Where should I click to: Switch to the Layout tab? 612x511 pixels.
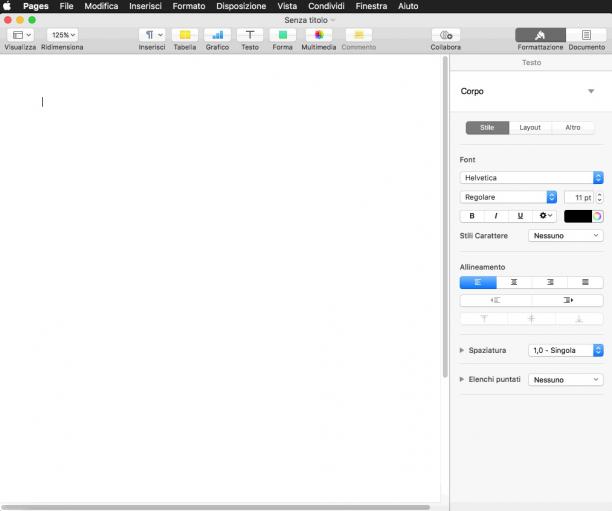coord(530,128)
